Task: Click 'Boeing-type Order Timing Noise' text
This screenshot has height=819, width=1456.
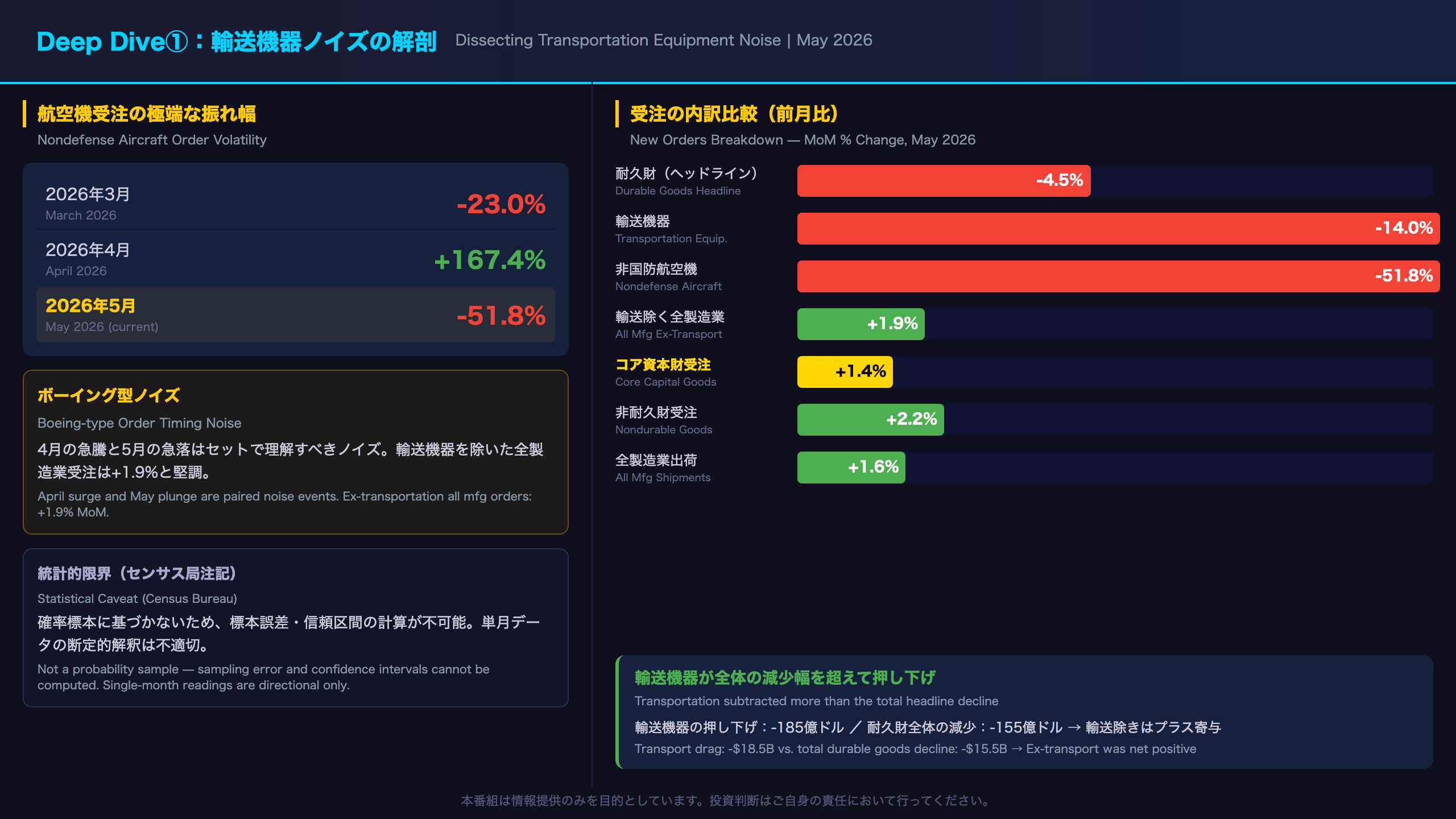Action: (139, 423)
